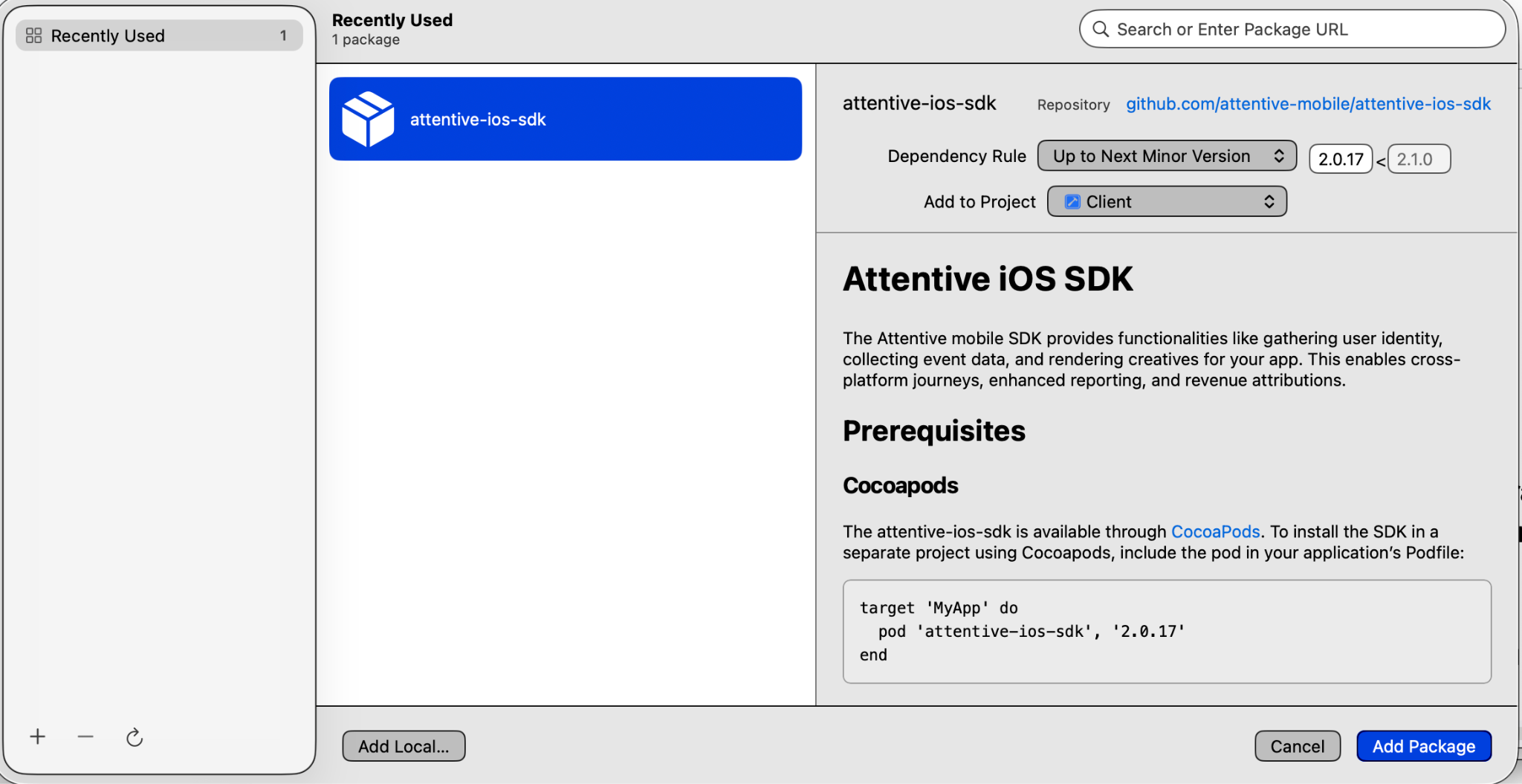This screenshot has width=1522, height=784.
Task: Click the Recently Used count badge "1"
Action: [x=283, y=36]
